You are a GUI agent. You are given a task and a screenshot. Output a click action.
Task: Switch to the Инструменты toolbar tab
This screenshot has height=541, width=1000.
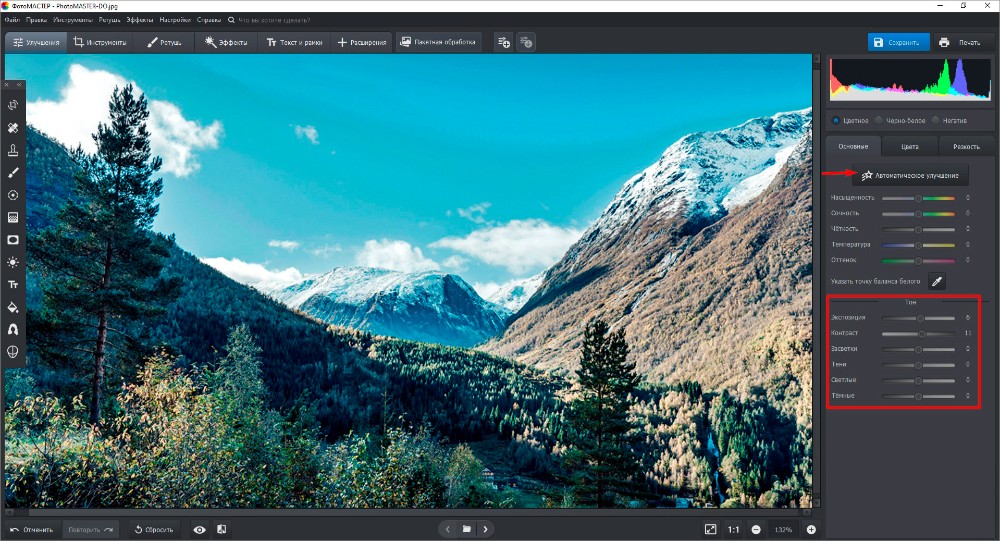click(x=99, y=42)
